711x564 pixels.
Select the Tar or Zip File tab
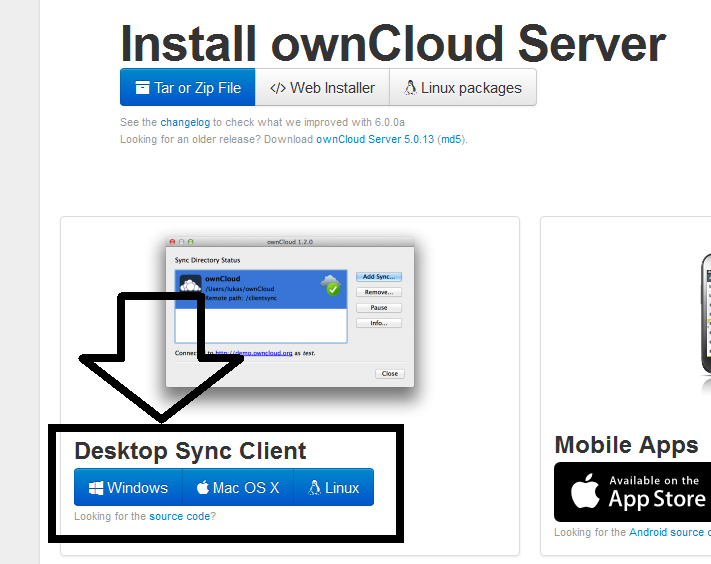pos(188,87)
